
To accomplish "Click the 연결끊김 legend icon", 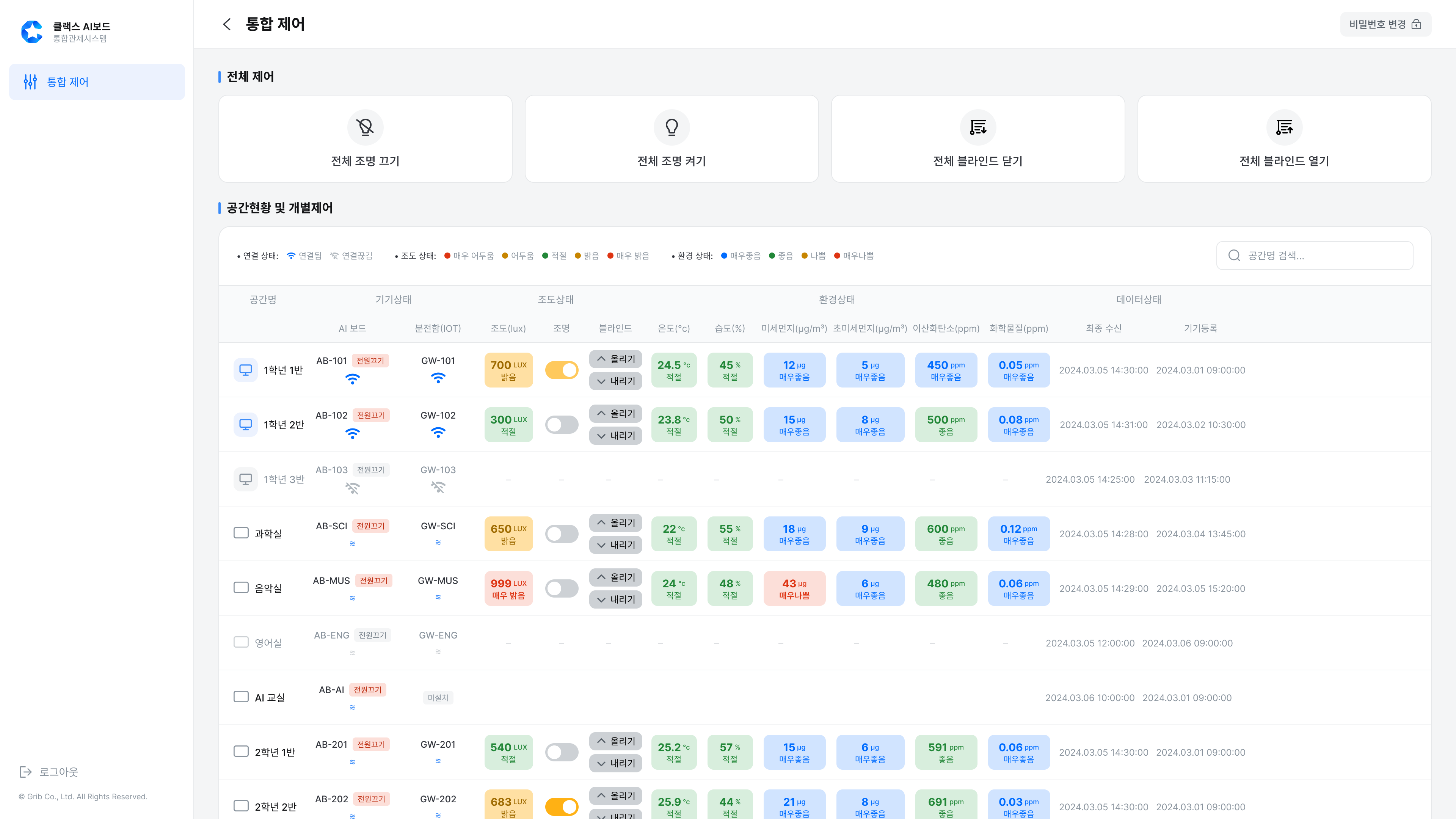I will [334, 256].
